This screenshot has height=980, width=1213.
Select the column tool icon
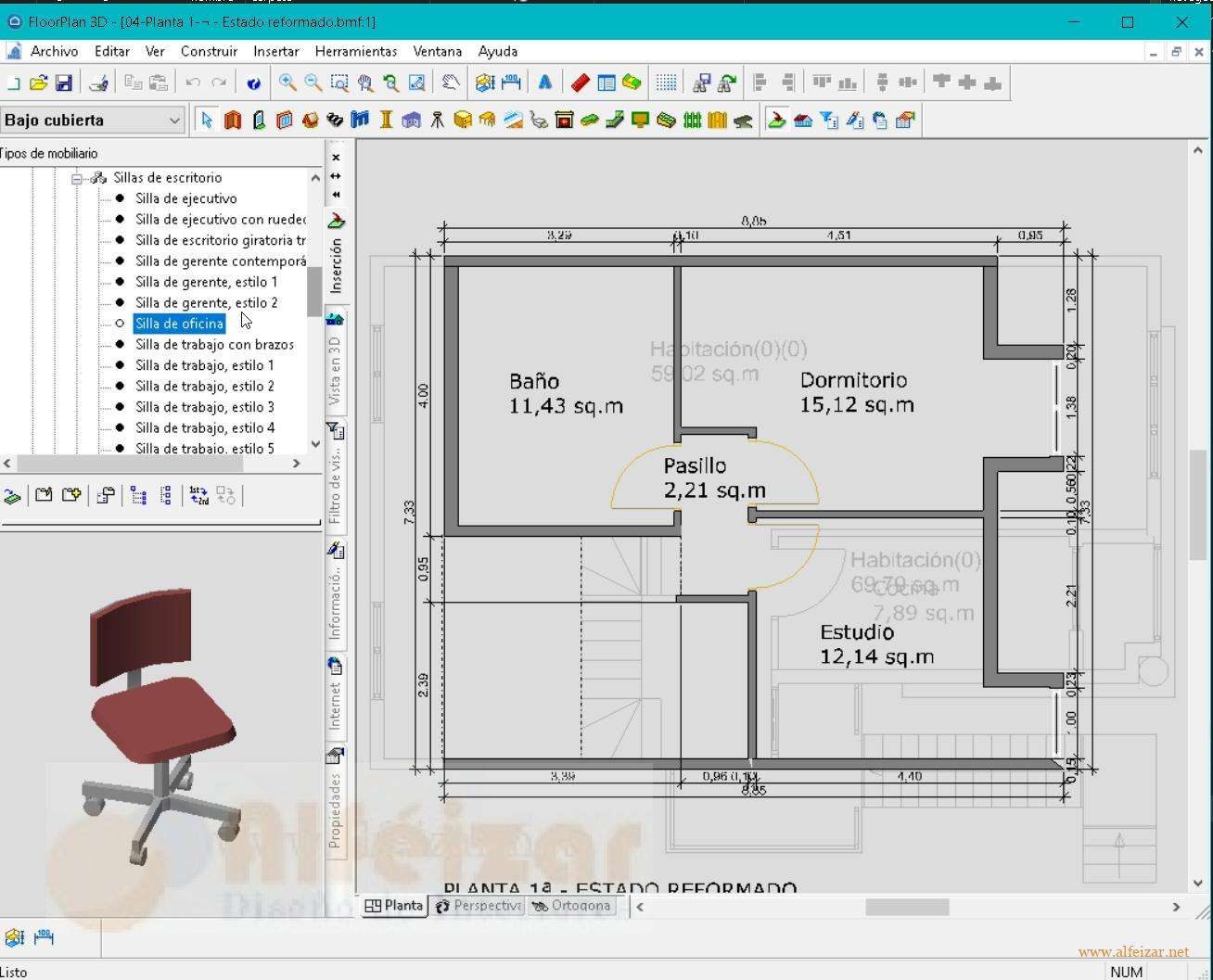(x=386, y=120)
